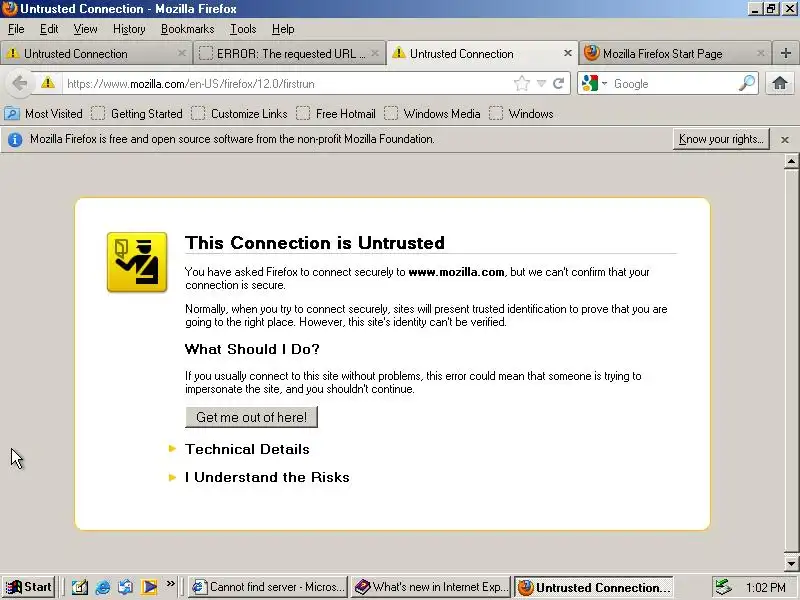Switch to the first Untrusted Connection tab
Screen dimensions: 800x600
click(96, 53)
